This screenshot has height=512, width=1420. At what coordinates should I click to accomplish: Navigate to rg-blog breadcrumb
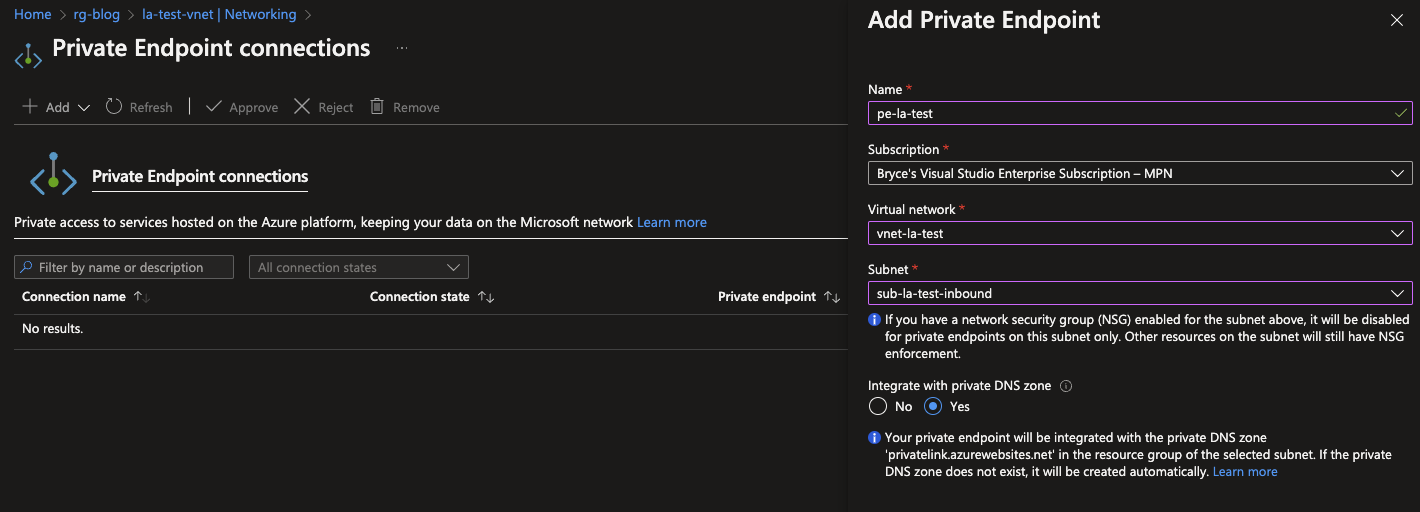tap(97, 15)
